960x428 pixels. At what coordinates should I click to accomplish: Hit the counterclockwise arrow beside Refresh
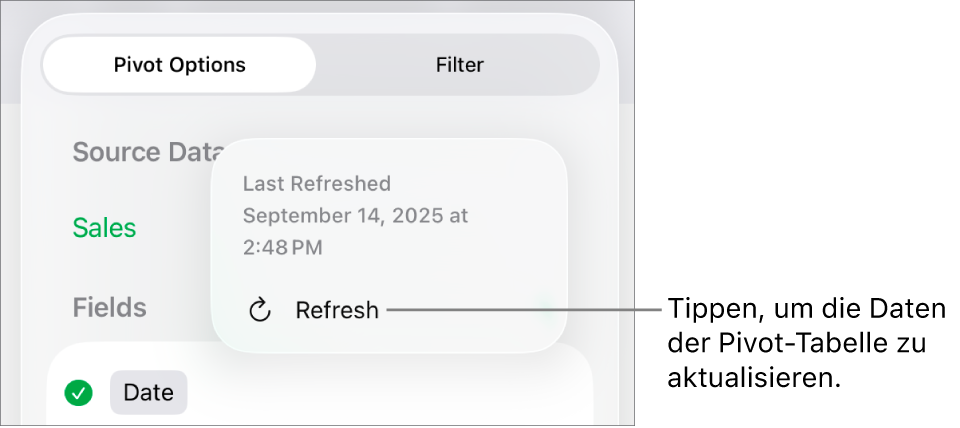point(260,310)
